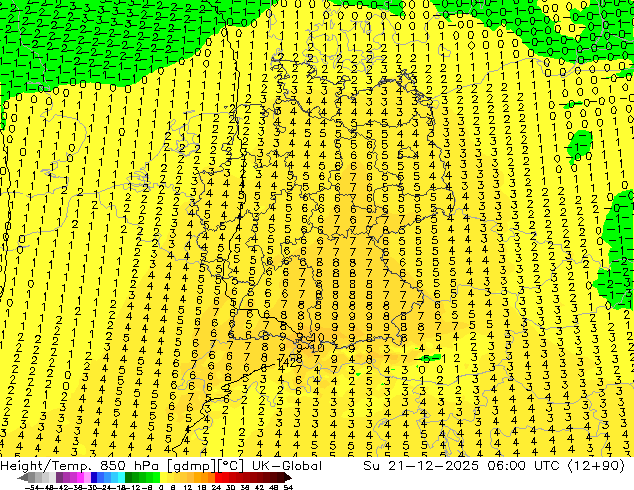Screen dimensions: 634x490
Task: Click the 'Su' weekday abbreviation
Action: [371, 466]
